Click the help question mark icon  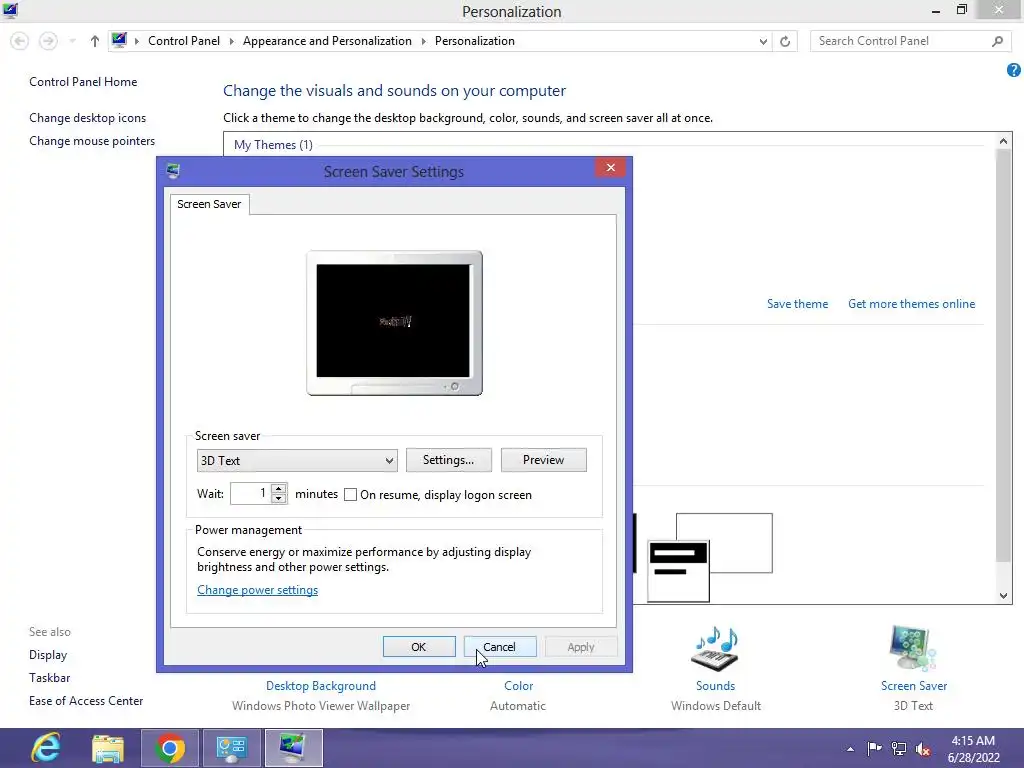1014,70
